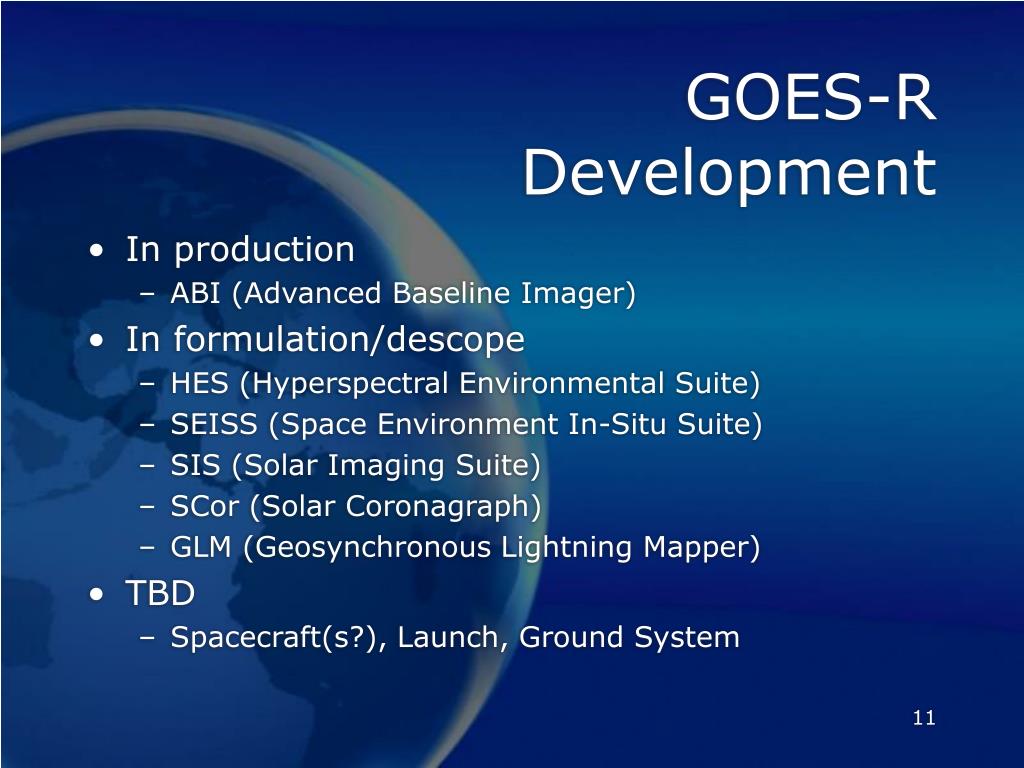Select the 'In production' bullet
This screenshot has width=1024, height=768.
click(x=240, y=249)
